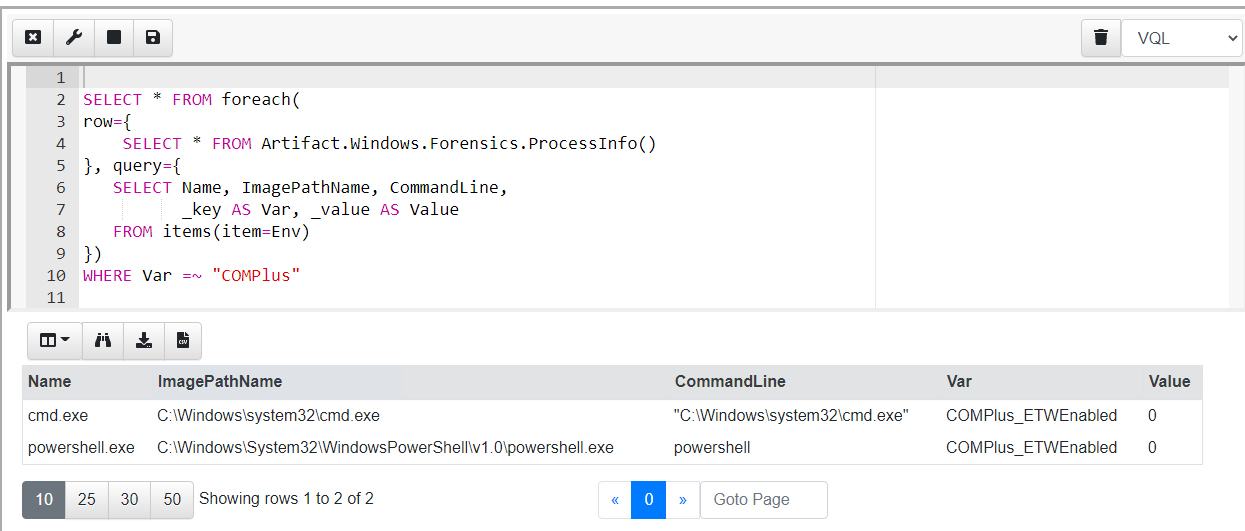This screenshot has width=1245, height=531.
Task: Click the Goto Page input field
Action: (x=763, y=500)
